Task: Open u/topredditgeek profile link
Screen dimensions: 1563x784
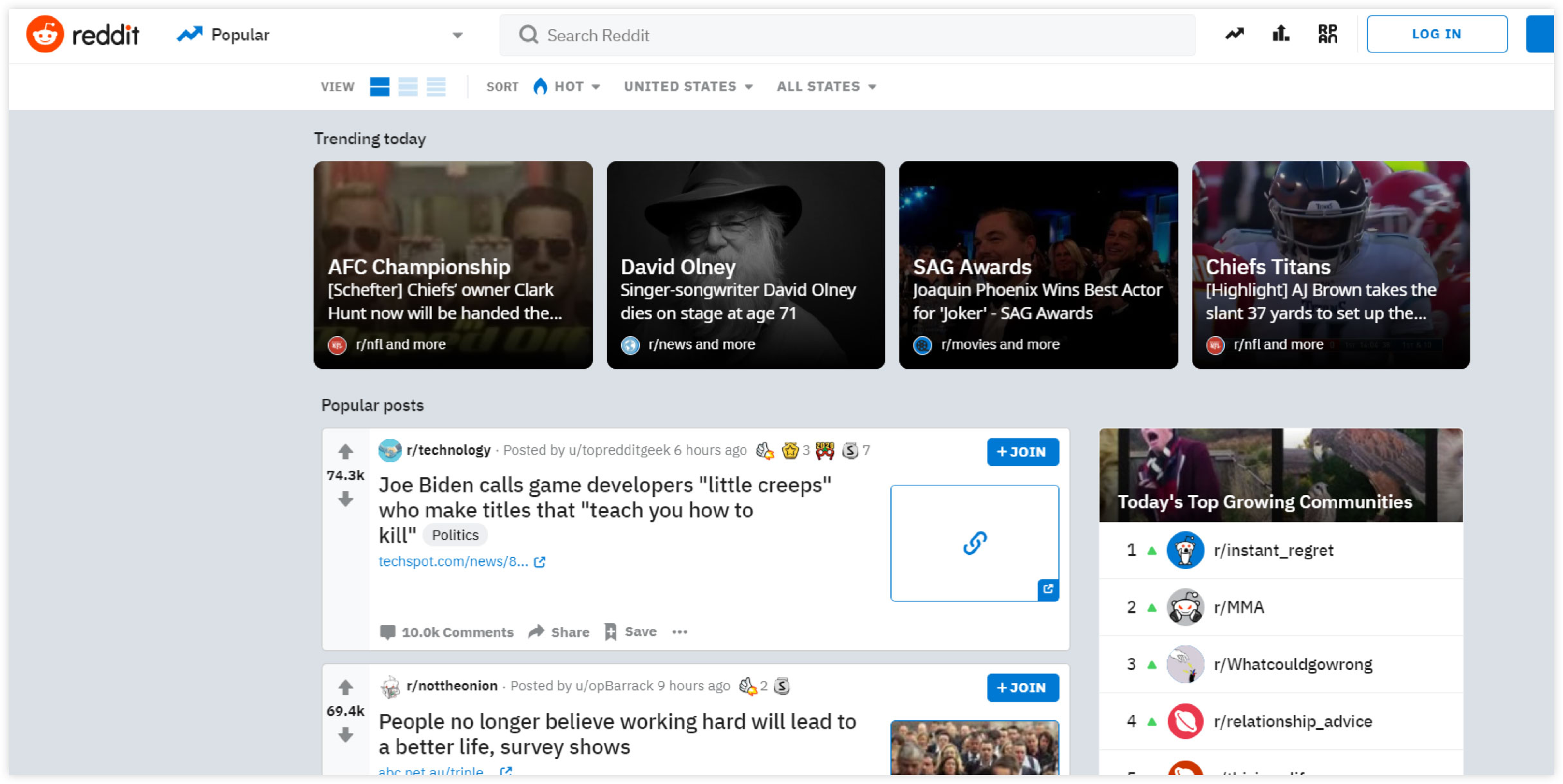Action: [x=619, y=450]
